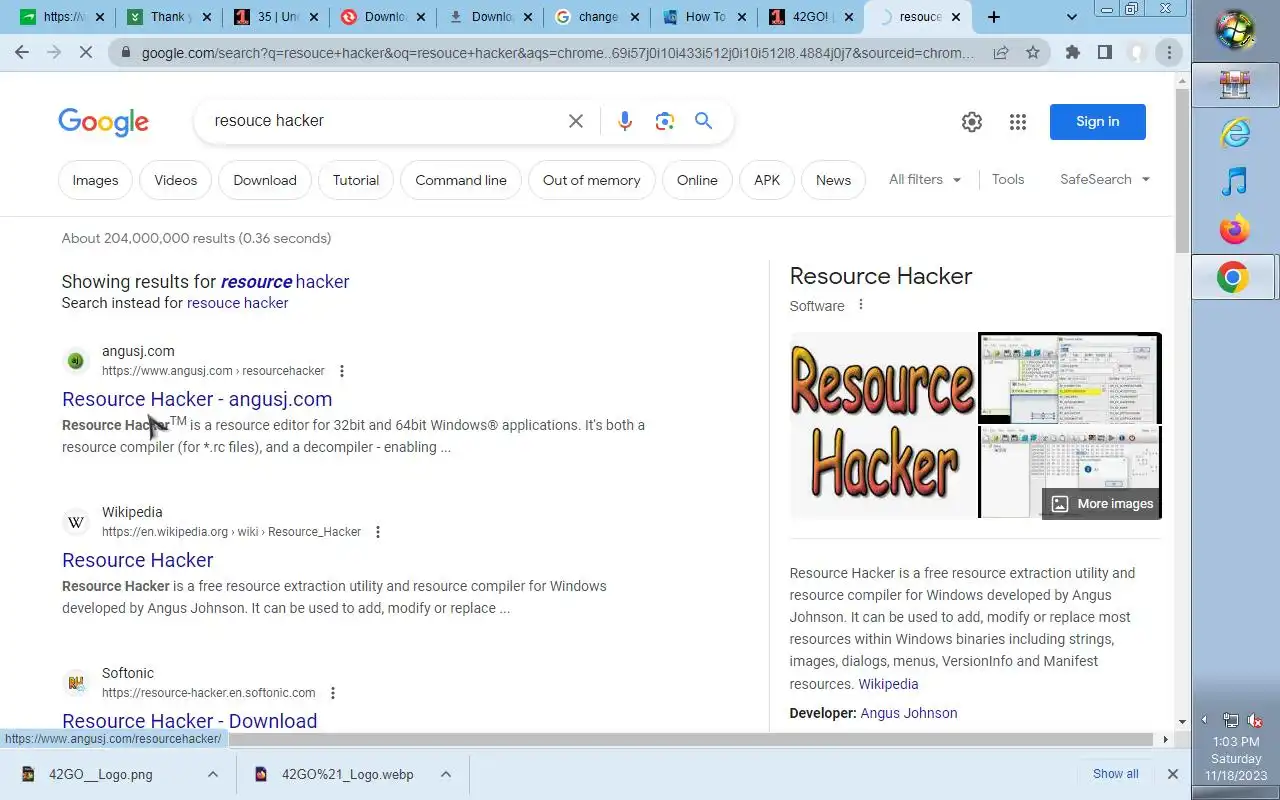Go back with the browser back arrow
The image size is (1280, 800).
(22, 53)
